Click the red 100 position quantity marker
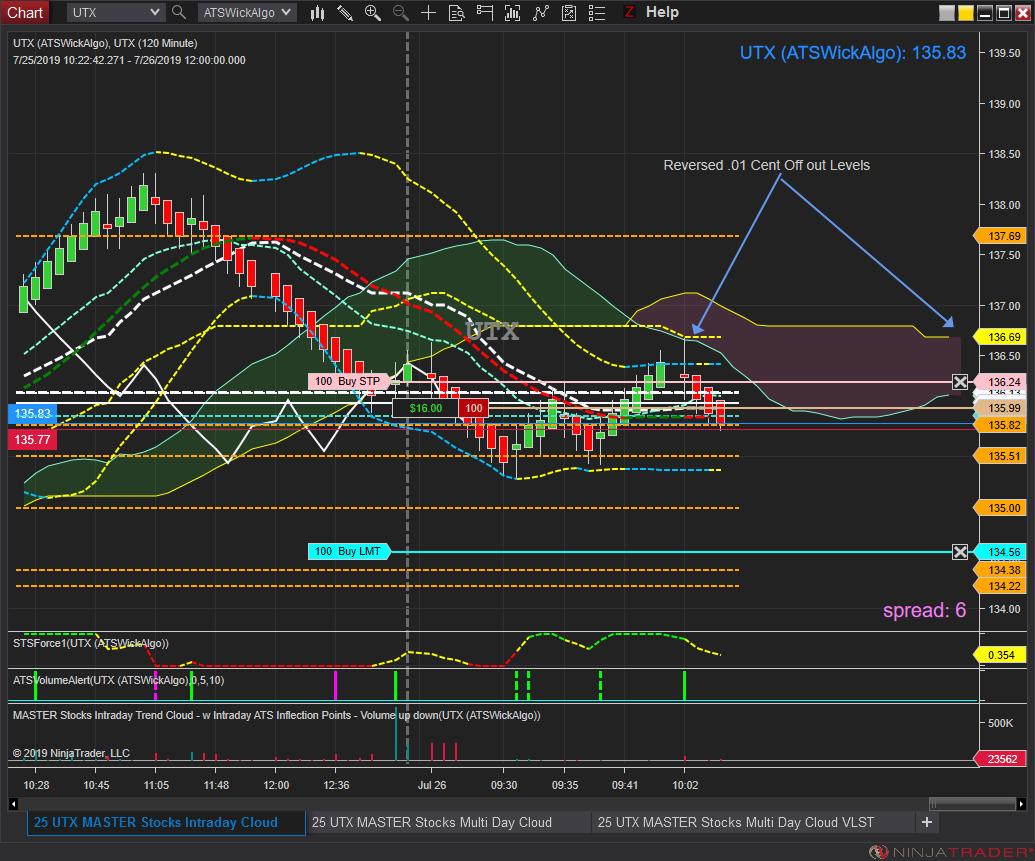 click(473, 408)
